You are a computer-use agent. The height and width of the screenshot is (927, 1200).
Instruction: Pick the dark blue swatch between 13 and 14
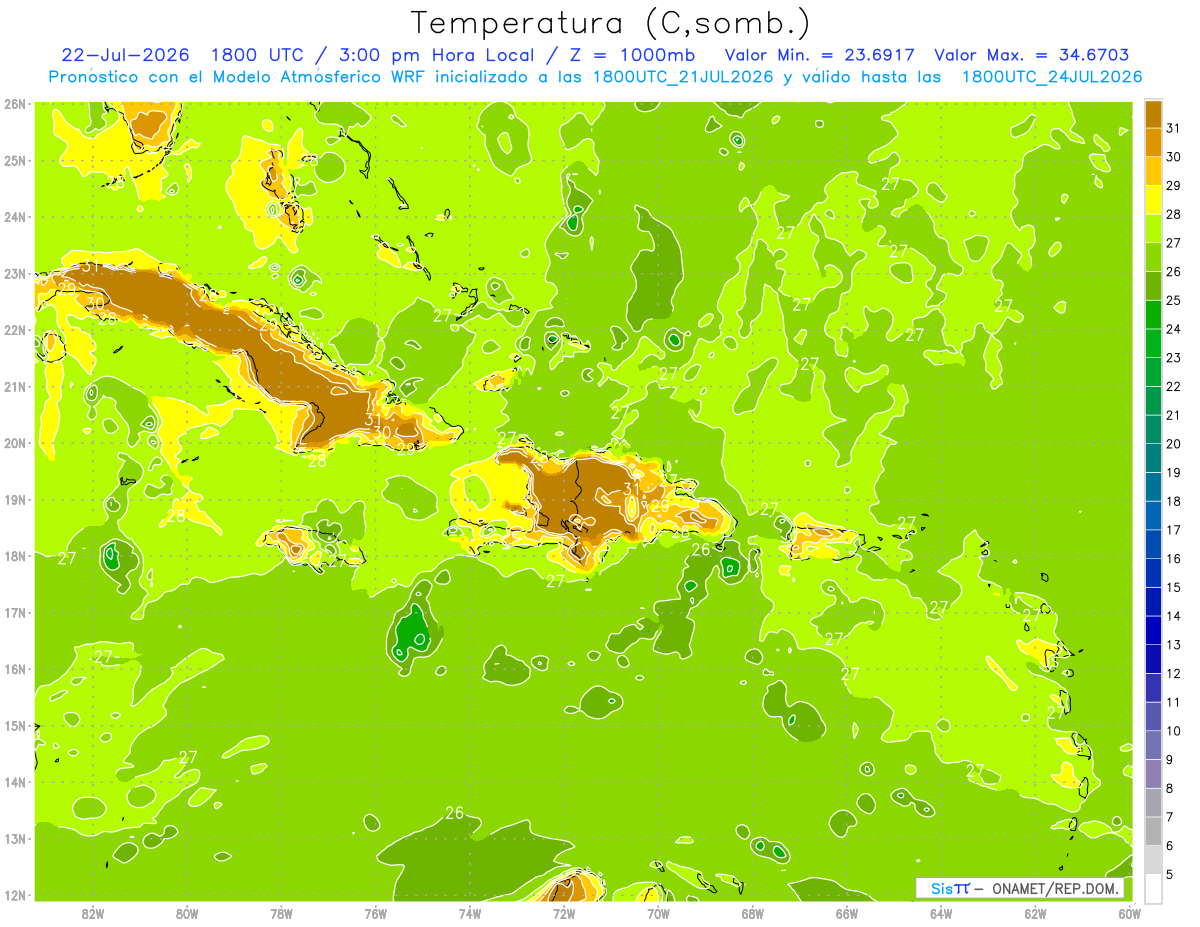tap(1153, 630)
